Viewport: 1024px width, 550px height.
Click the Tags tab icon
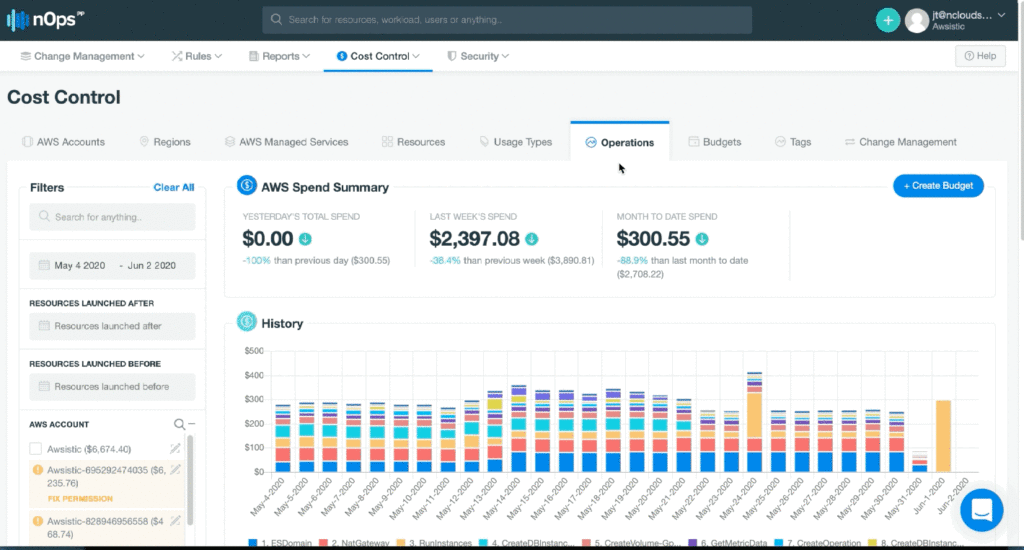tap(780, 142)
